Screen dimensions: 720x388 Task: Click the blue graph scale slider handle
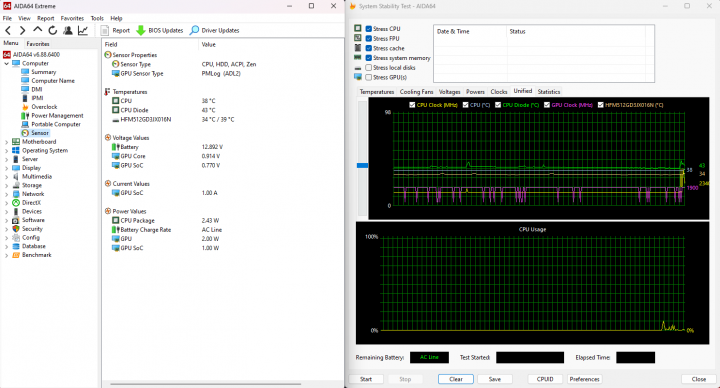[x=362, y=165]
